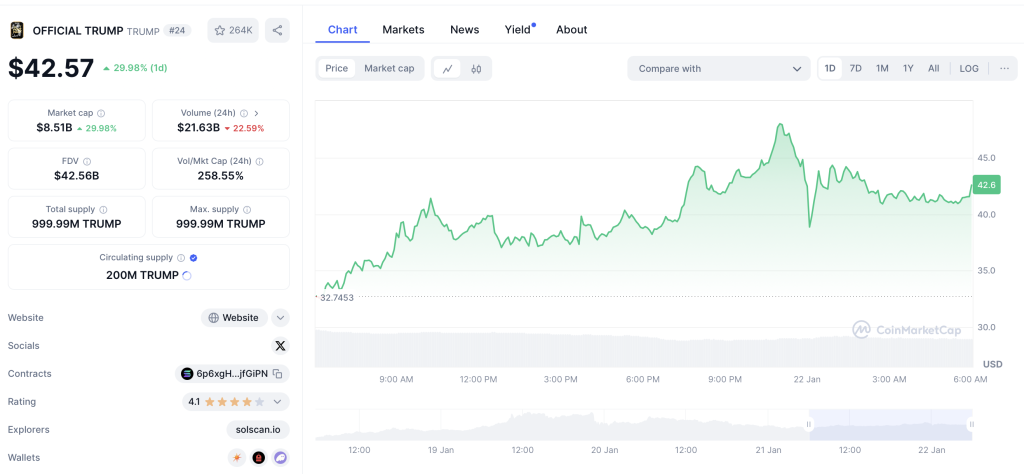Click the 258.55% Vol/Mkt Cap value
This screenshot has height=474, width=1024.
[x=221, y=176]
